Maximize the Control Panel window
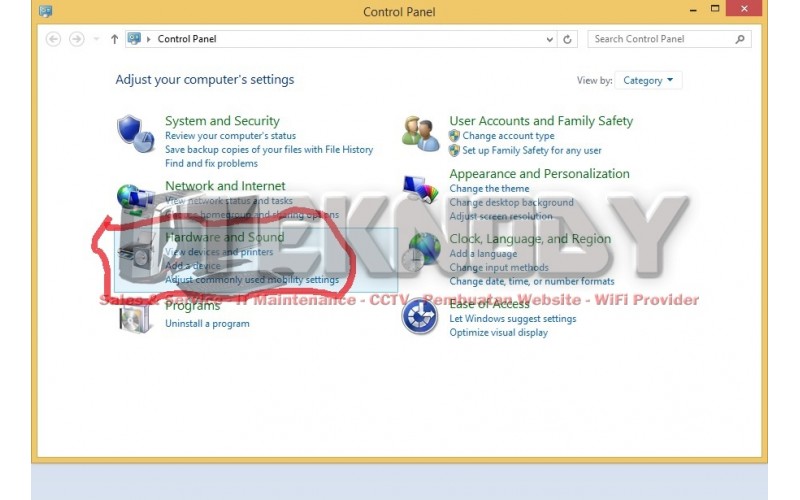The height and width of the screenshot is (500, 800). pos(715,9)
